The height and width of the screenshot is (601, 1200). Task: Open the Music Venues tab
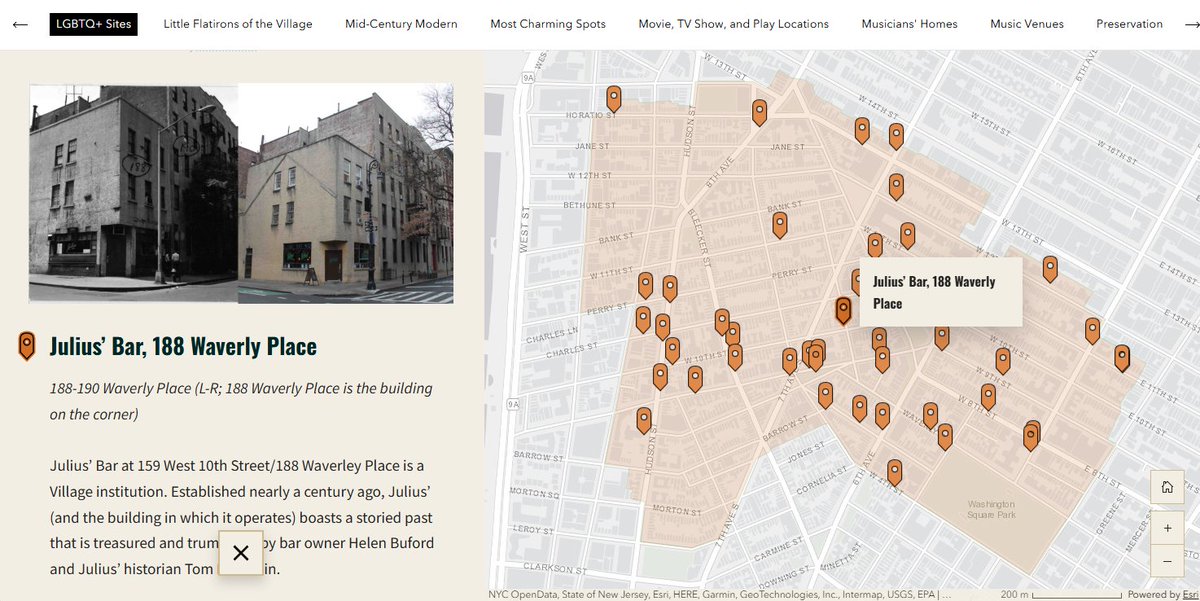[1026, 23]
